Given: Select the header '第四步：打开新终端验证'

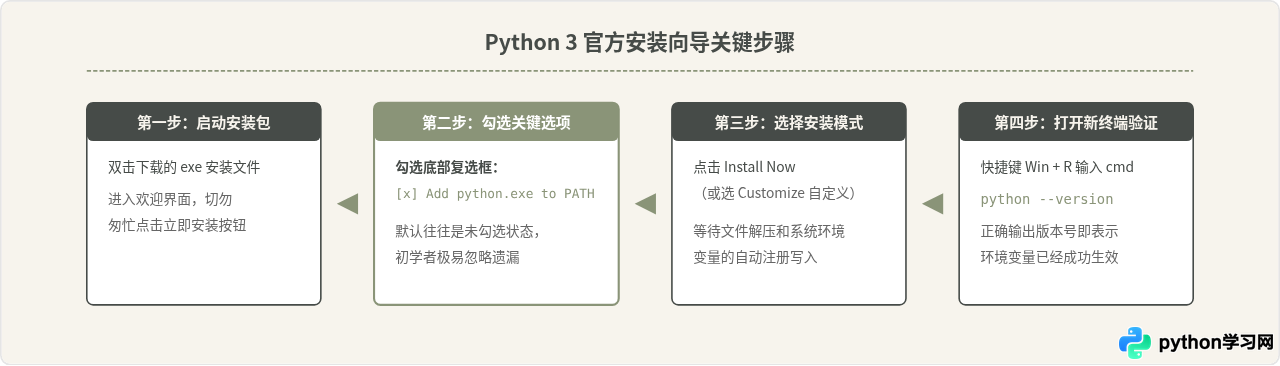Looking at the screenshot, I should [x=1076, y=122].
